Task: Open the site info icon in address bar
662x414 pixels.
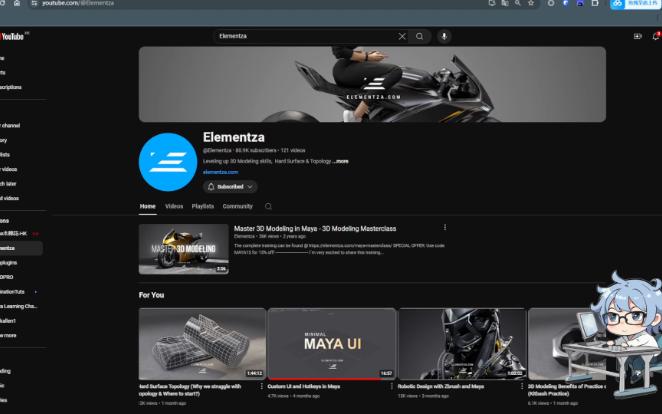Action: (35, 3)
